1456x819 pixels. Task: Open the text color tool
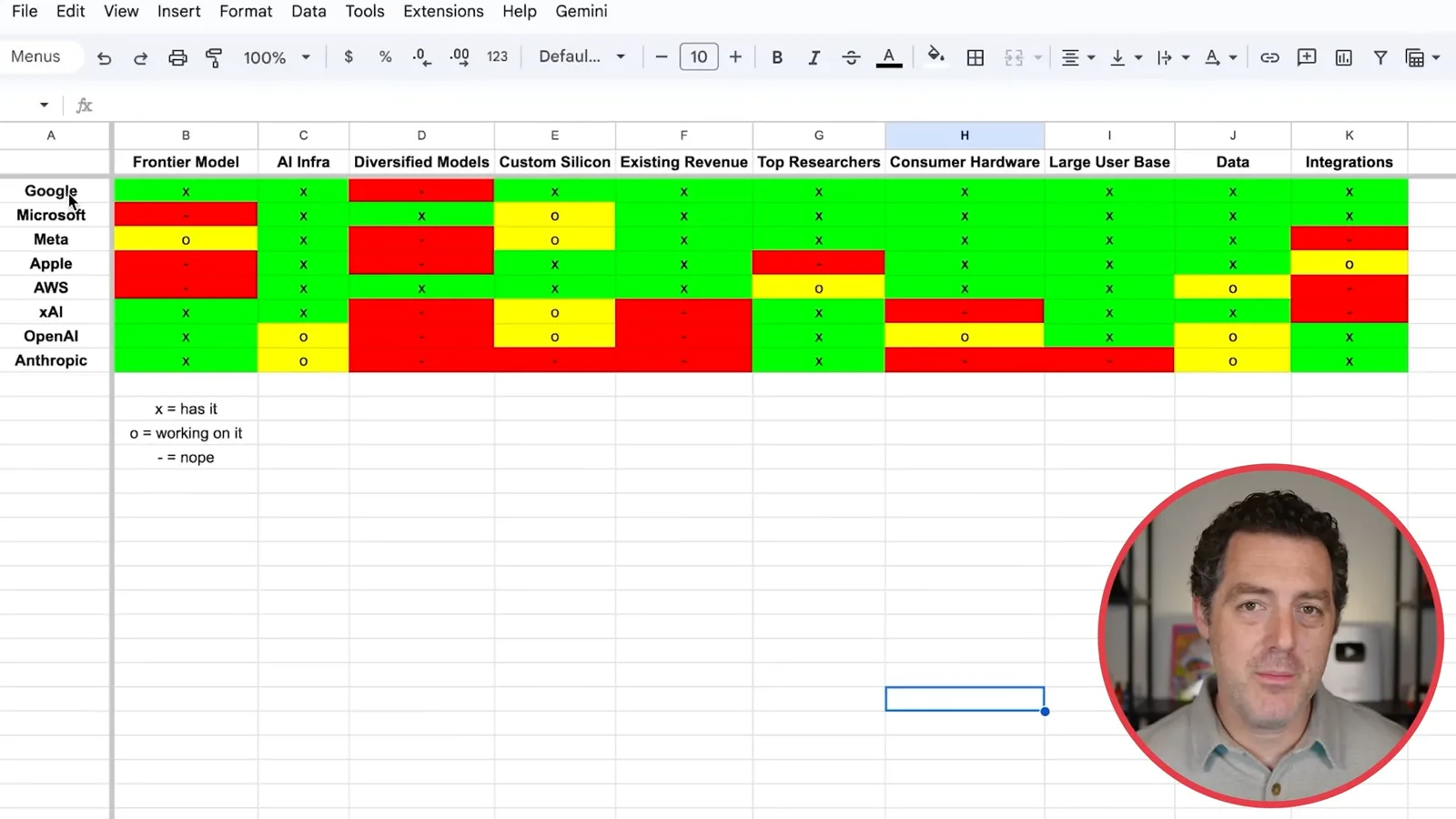(889, 57)
